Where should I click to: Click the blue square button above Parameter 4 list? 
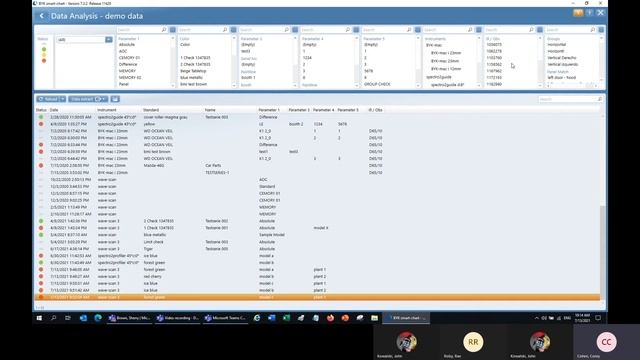click(x=356, y=30)
